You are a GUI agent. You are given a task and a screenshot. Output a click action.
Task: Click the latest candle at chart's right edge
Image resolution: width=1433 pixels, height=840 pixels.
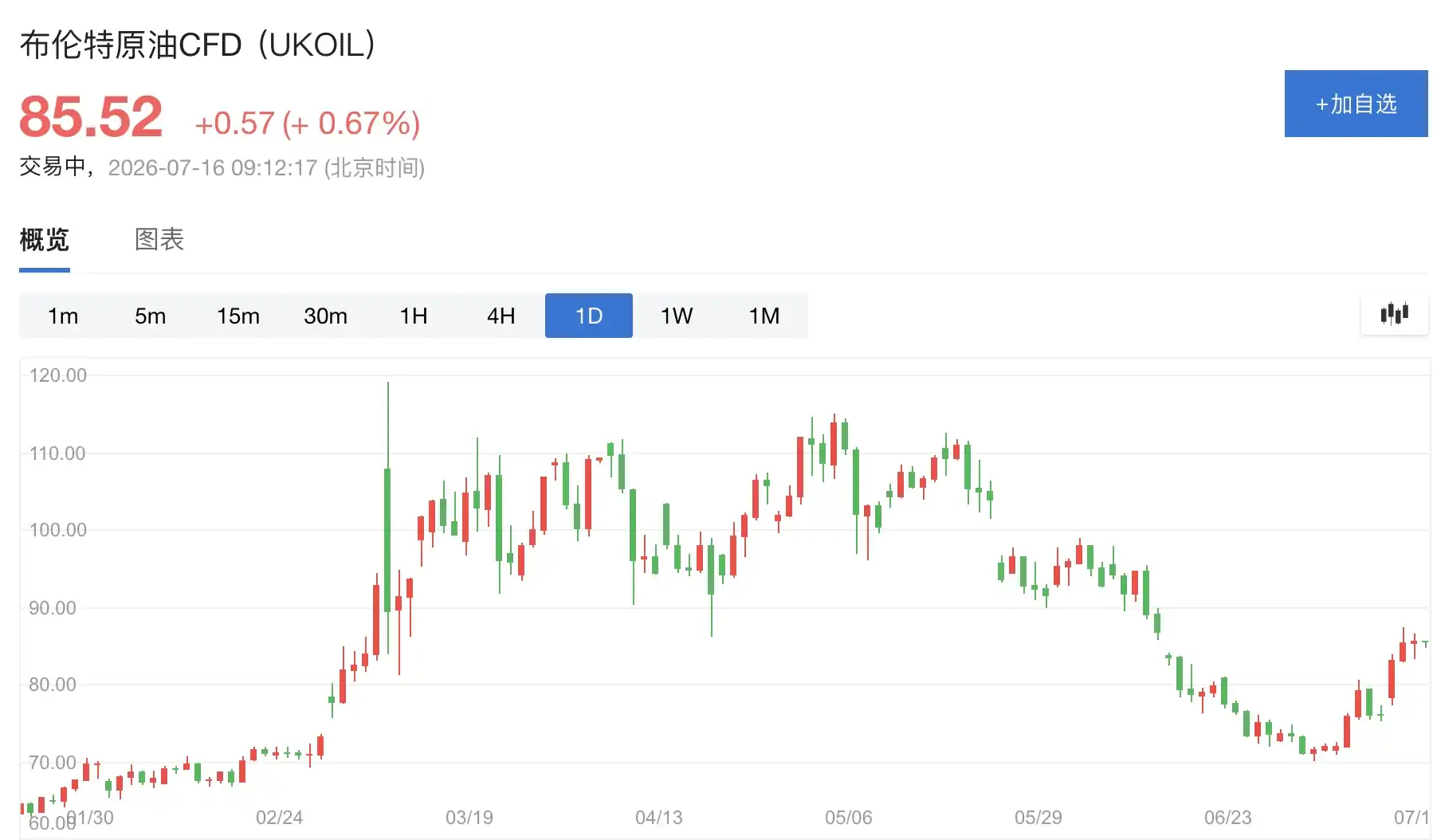(1425, 643)
